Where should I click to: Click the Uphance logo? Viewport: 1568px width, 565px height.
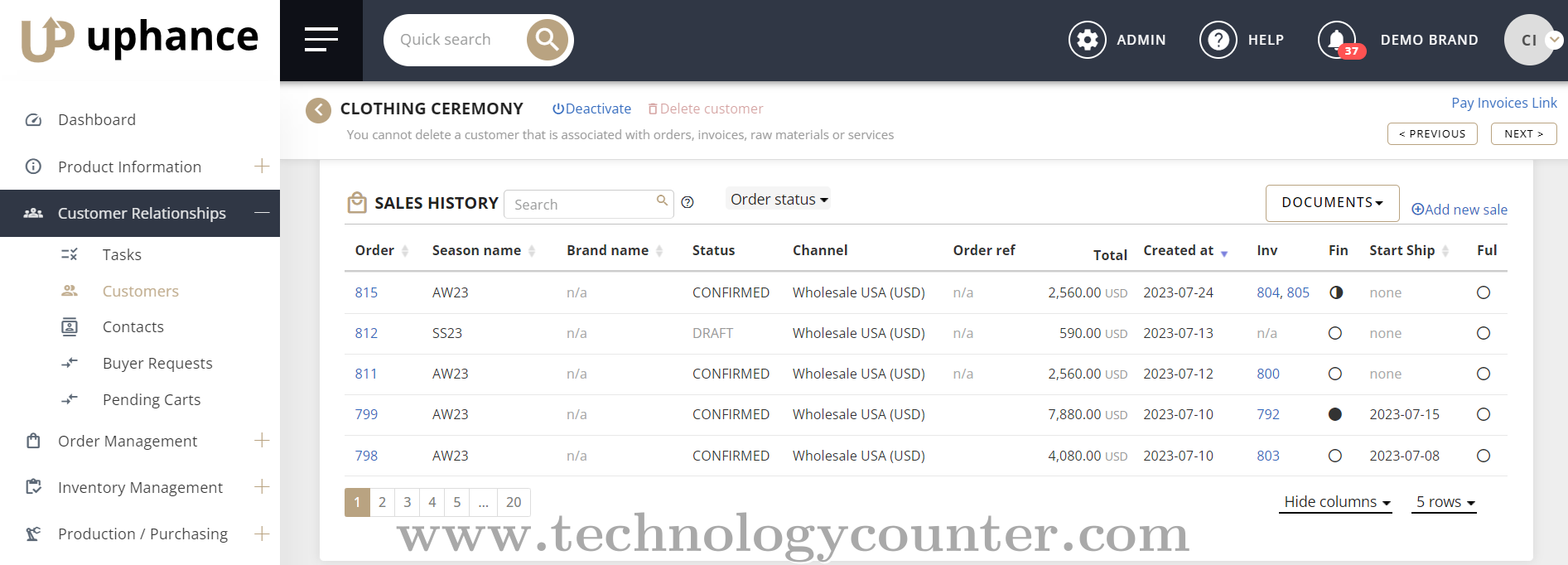pyautogui.click(x=139, y=38)
